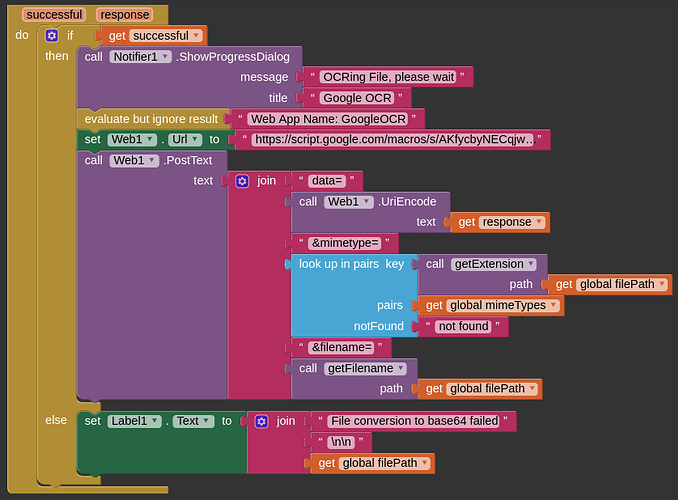
Task: Edit the '\n\n' text string
Action: [341, 442]
